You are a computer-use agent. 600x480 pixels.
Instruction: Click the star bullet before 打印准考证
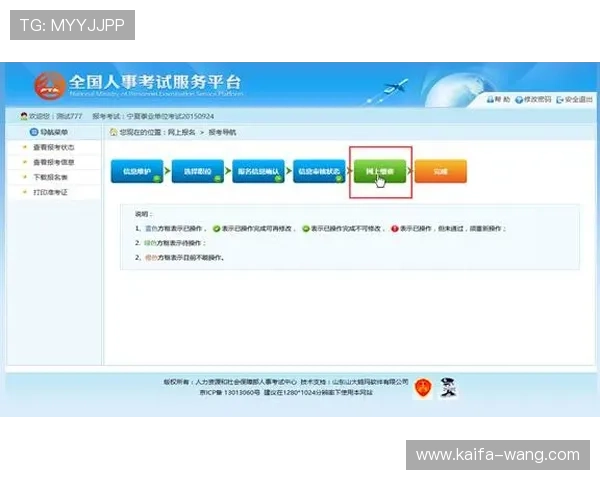pos(25,192)
